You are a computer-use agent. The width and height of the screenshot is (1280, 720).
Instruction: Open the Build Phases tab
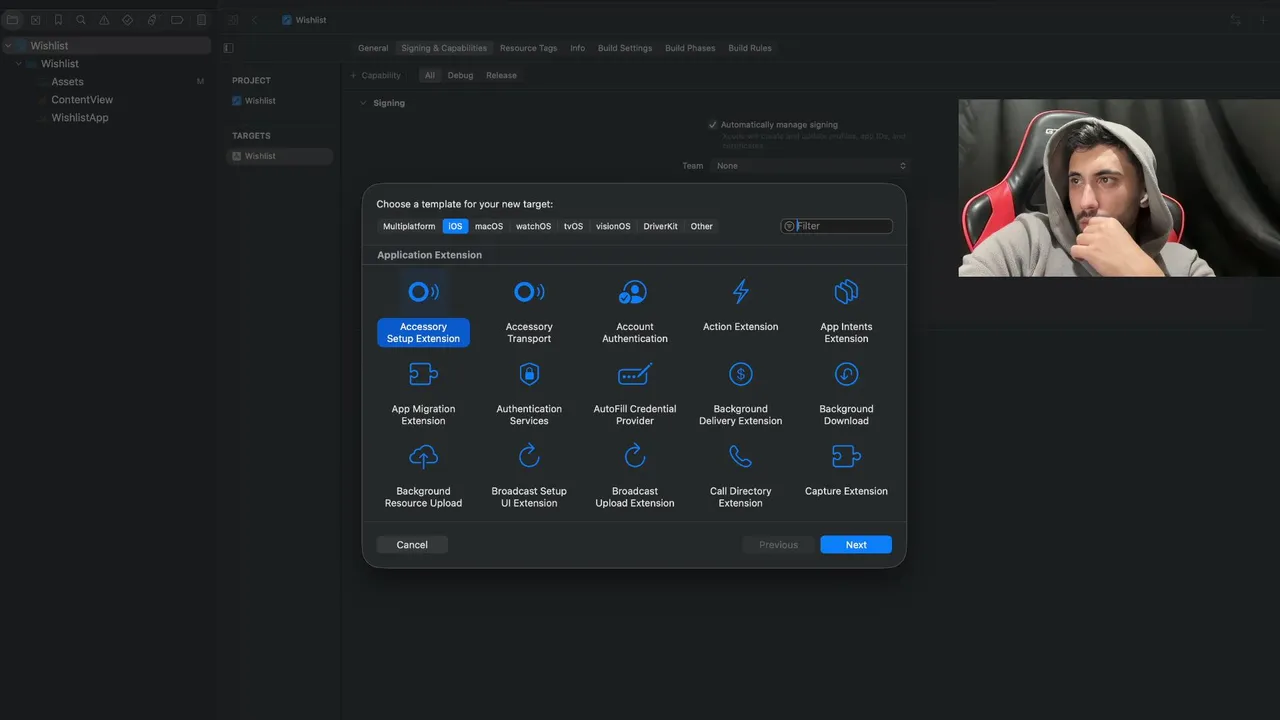(690, 48)
